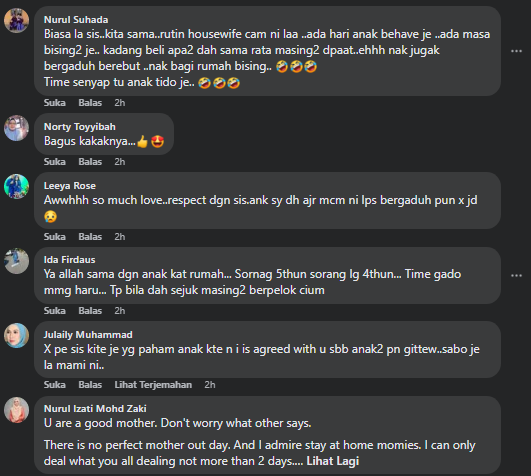The width and height of the screenshot is (531, 476).
Task: Like Nurul Suhada's comment with Suka
Action: click(x=55, y=103)
